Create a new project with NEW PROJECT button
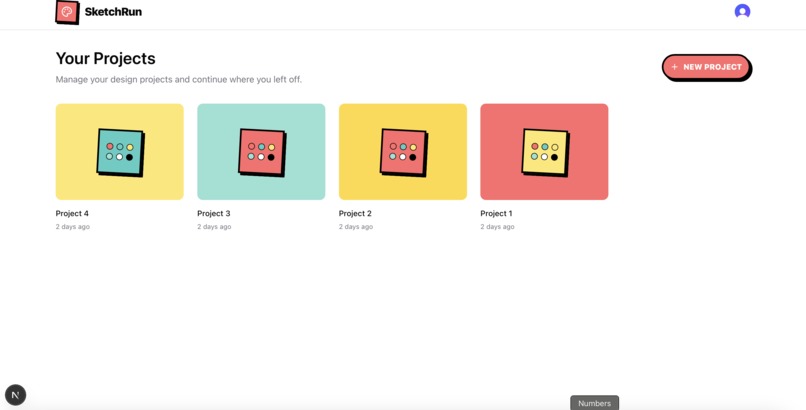The height and width of the screenshot is (410, 806). (707, 67)
